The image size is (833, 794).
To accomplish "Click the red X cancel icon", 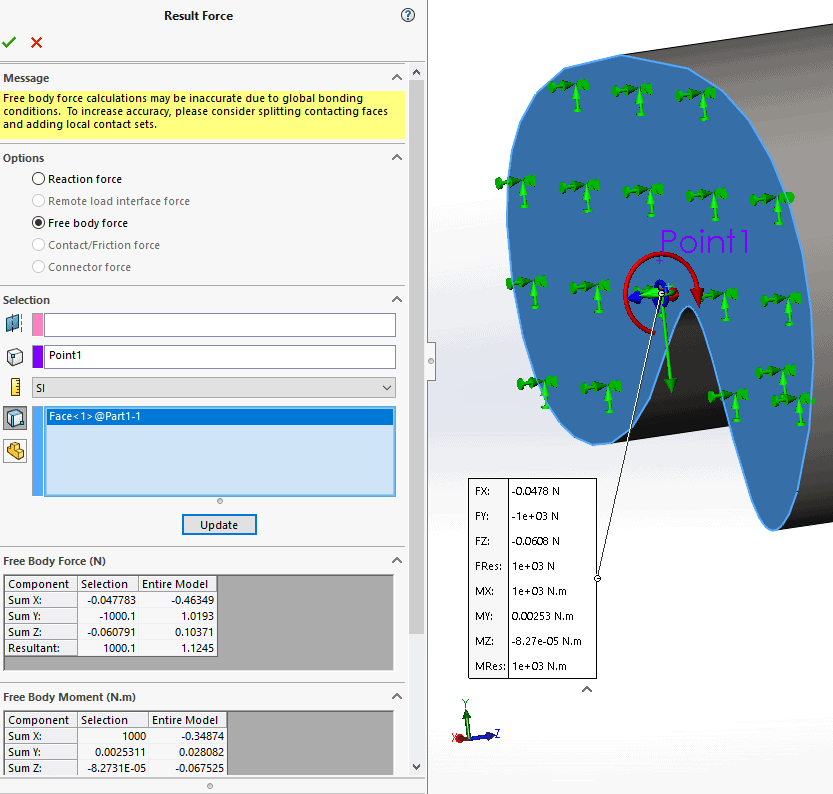I will click(37, 42).
